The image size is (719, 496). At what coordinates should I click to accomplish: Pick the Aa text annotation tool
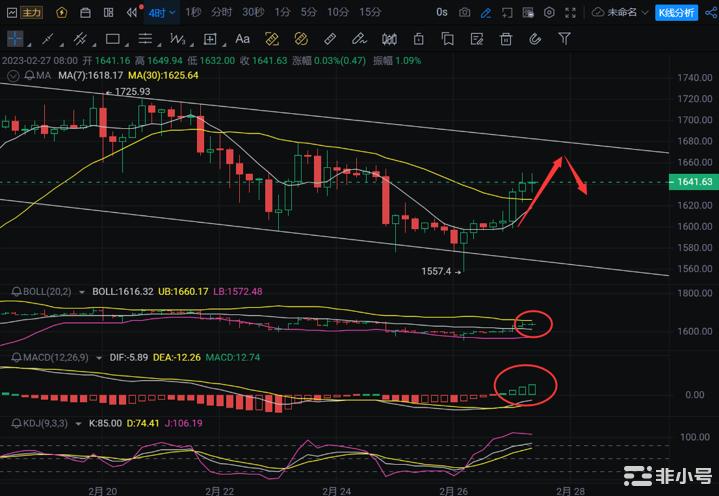(x=241, y=39)
